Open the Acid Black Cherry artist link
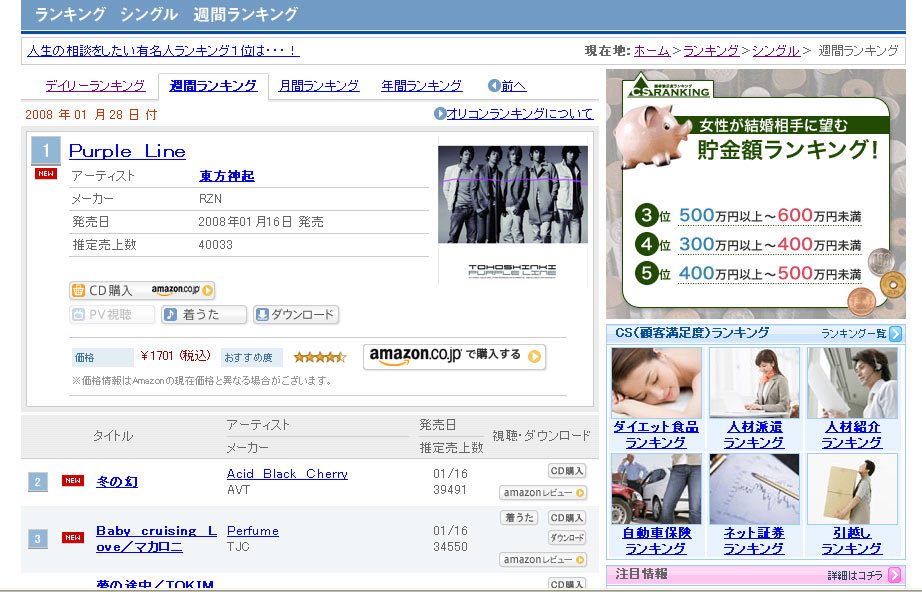This screenshot has height=592, width=922. [x=287, y=474]
